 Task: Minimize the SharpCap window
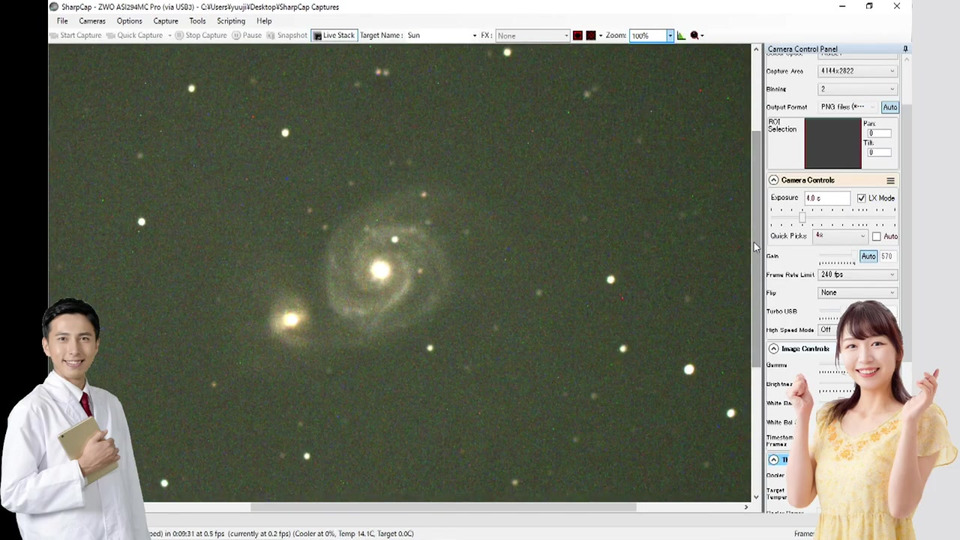click(x=842, y=6)
